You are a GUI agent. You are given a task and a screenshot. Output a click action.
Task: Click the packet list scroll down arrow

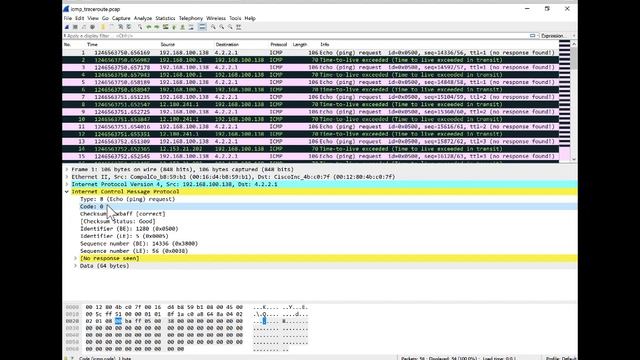point(574,159)
